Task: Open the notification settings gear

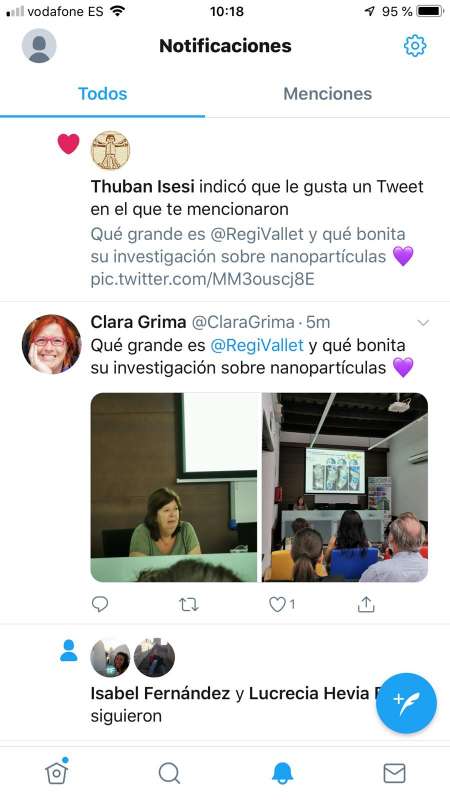Action: click(415, 46)
